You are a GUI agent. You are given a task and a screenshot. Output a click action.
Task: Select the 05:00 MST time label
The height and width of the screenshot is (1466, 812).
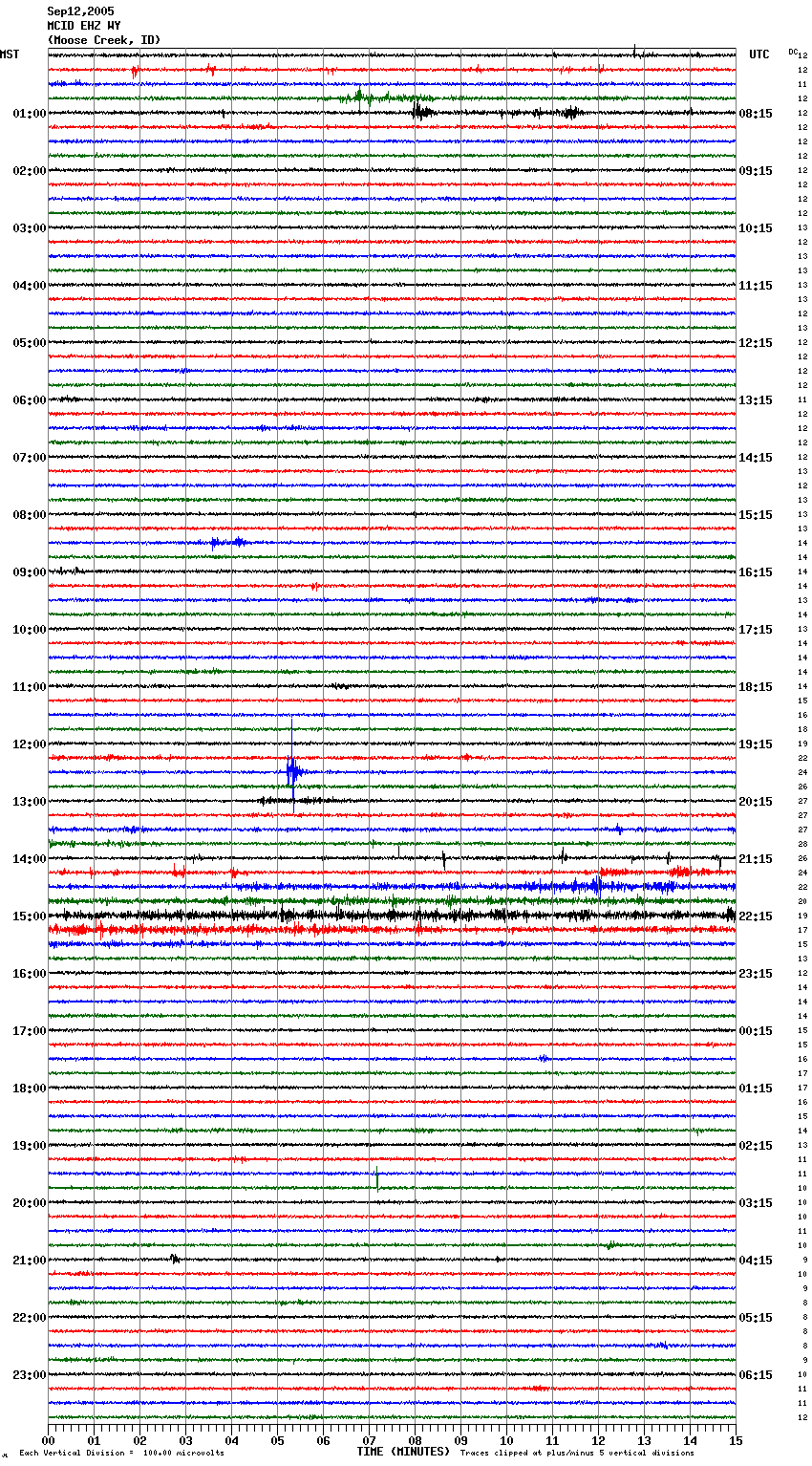[x=30, y=343]
